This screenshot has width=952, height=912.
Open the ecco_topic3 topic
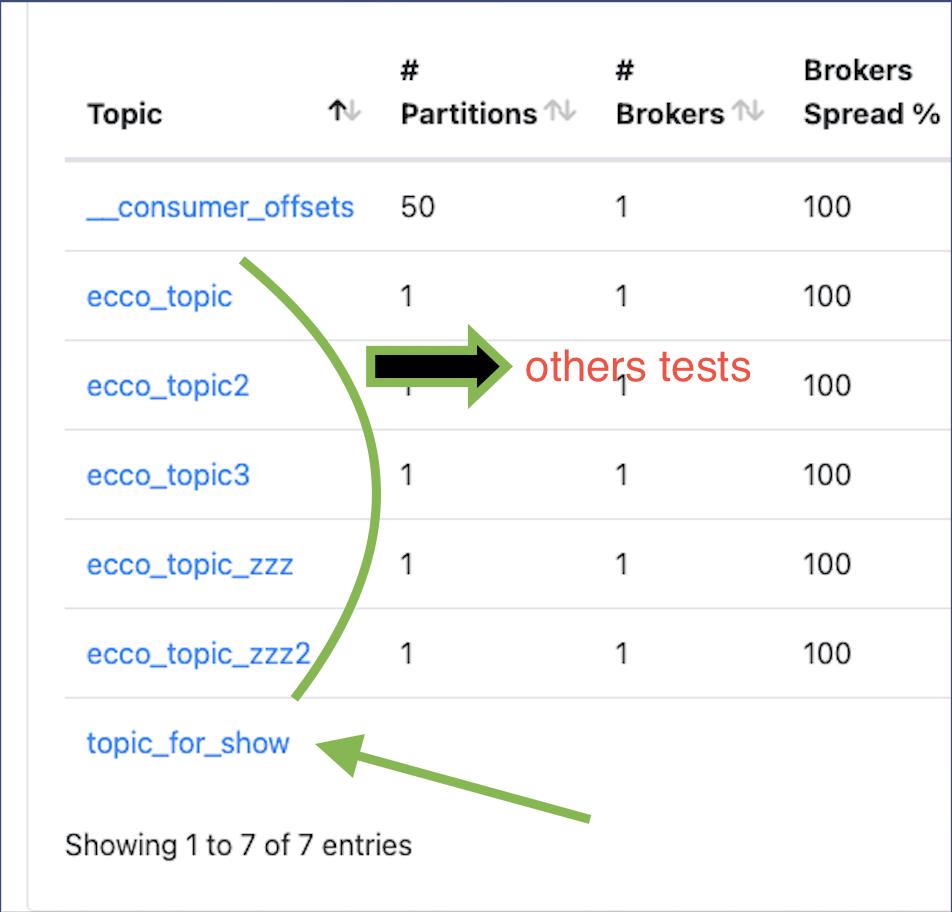coord(167,474)
